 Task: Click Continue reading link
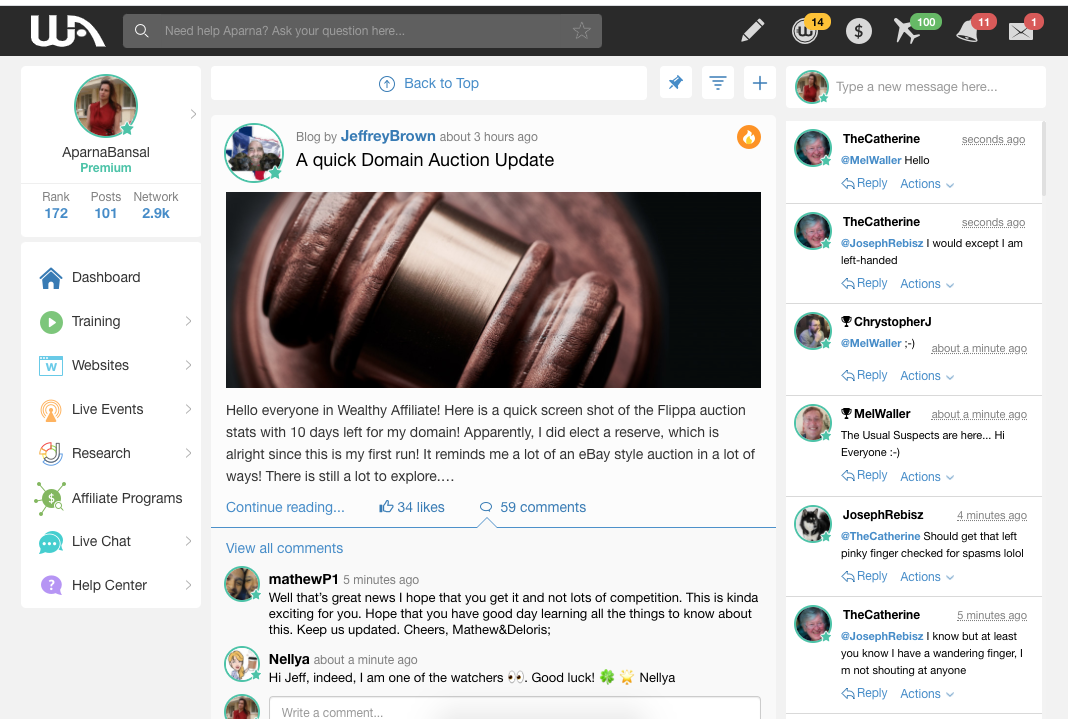click(x=285, y=507)
